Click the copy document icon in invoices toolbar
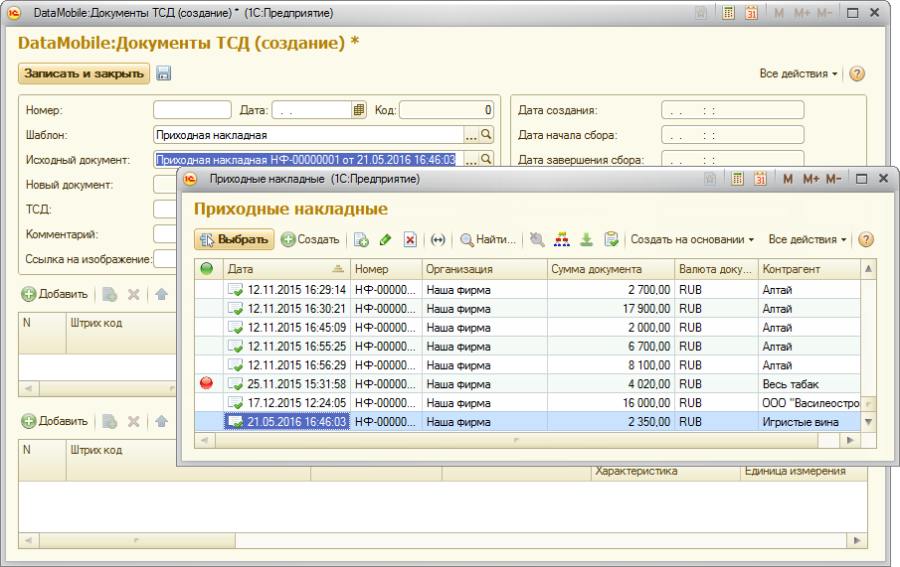This screenshot has width=900, height=567. 361,239
